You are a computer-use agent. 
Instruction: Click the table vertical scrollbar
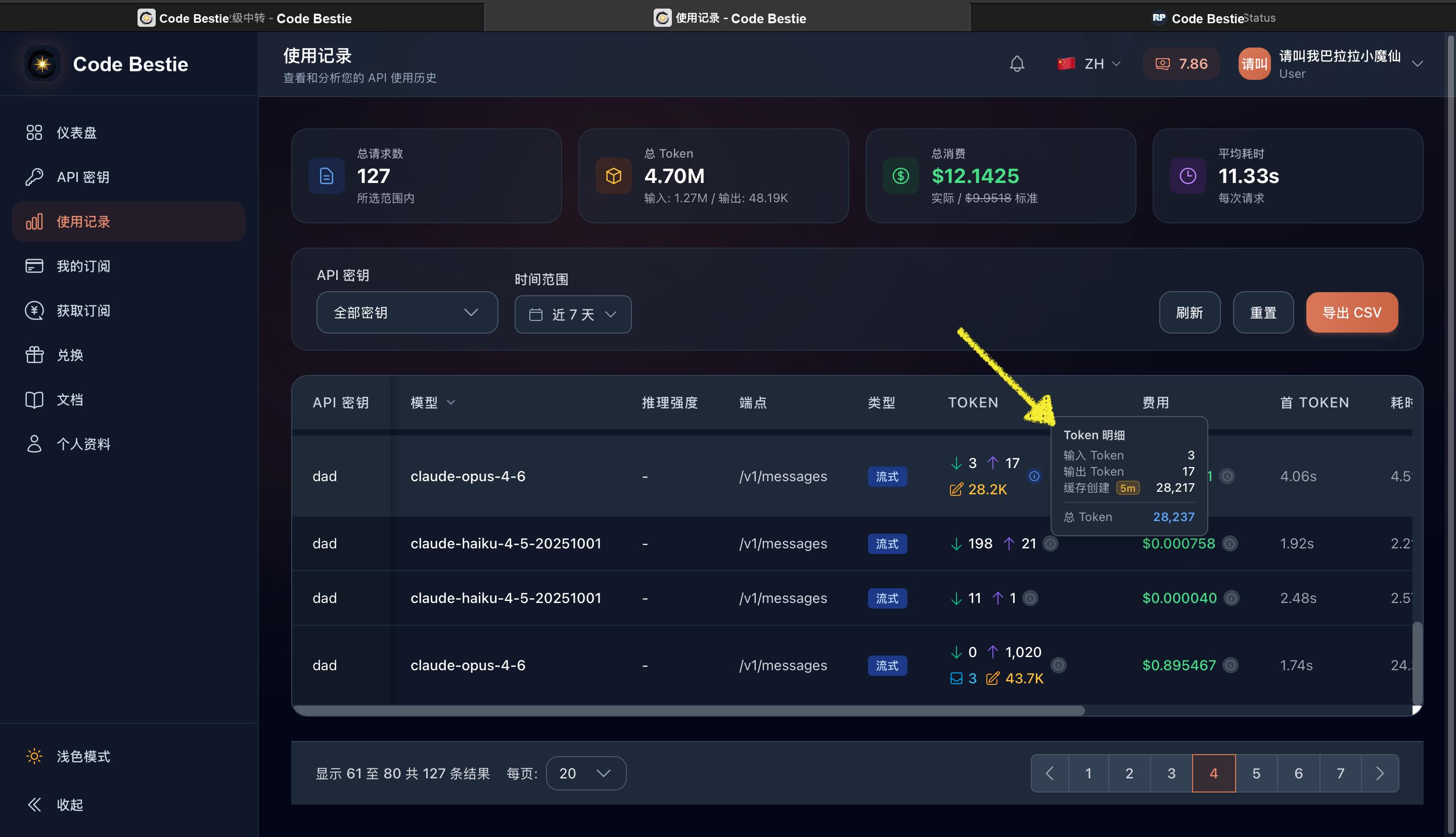tap(1417, 663)
